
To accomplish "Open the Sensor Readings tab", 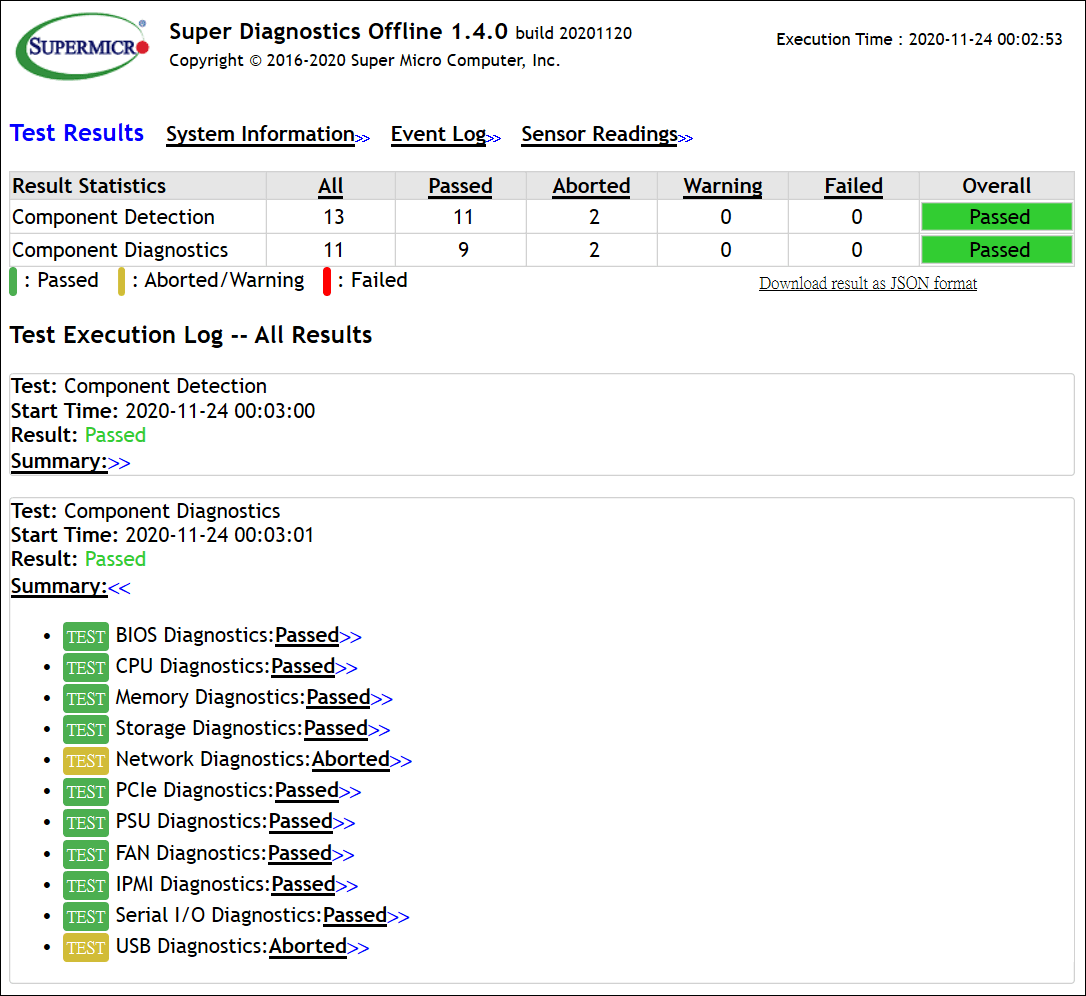I will (606, 134).
